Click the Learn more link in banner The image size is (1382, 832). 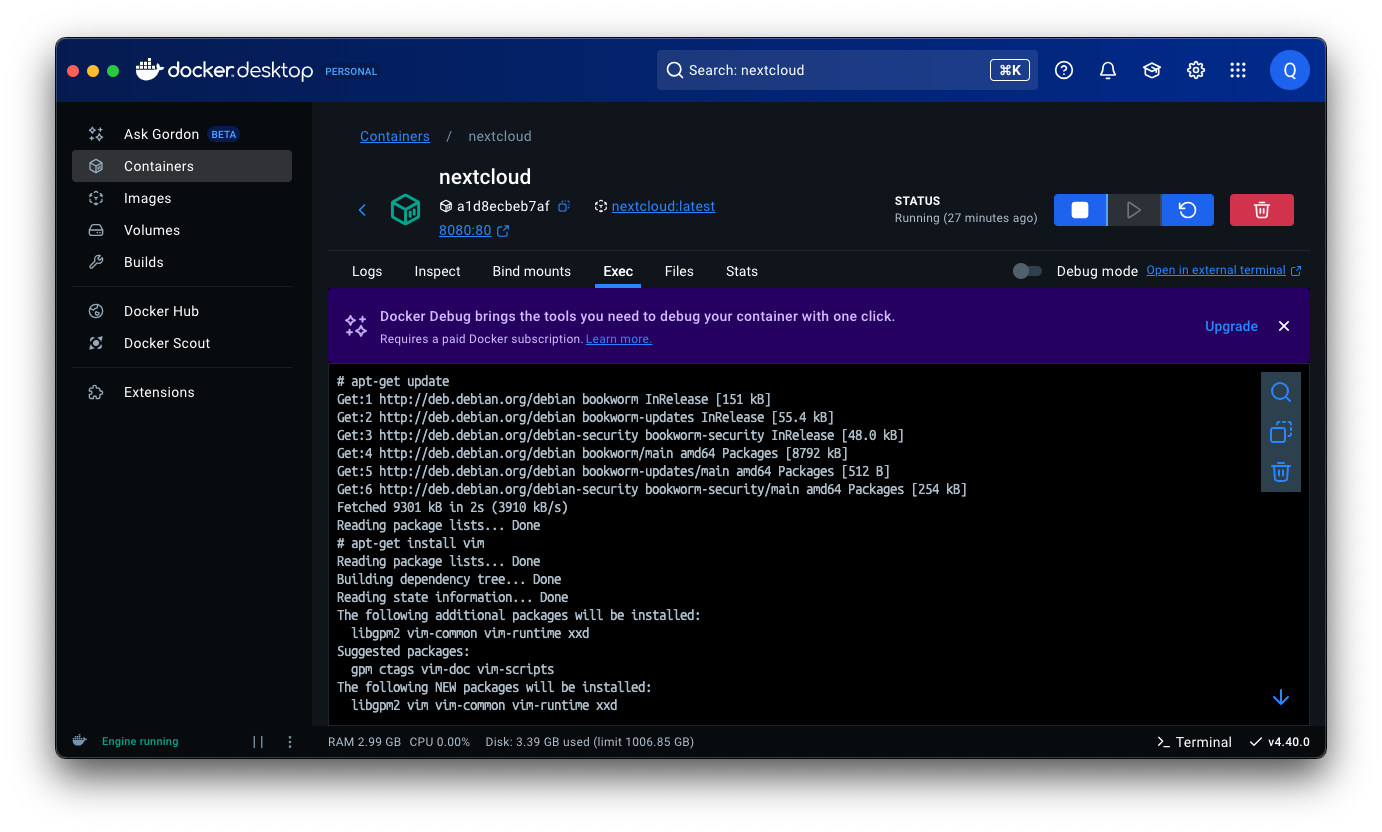tap(619, 339)
